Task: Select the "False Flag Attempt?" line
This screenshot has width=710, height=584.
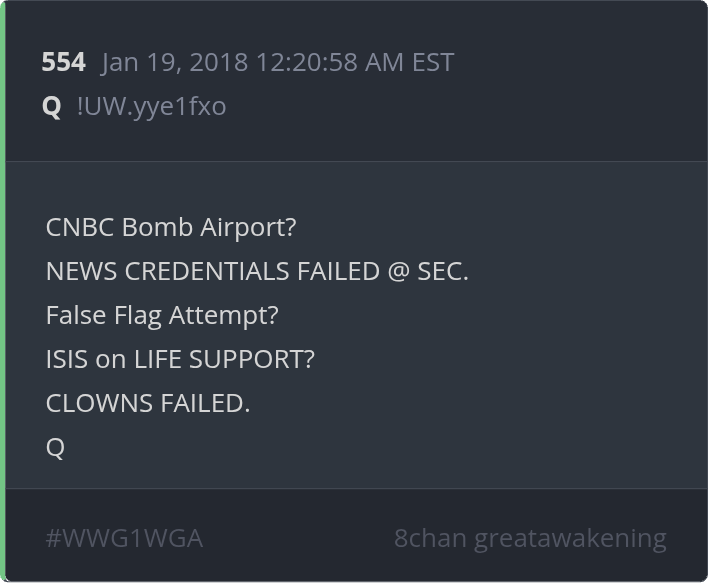Action: click(x=162, y=315)
